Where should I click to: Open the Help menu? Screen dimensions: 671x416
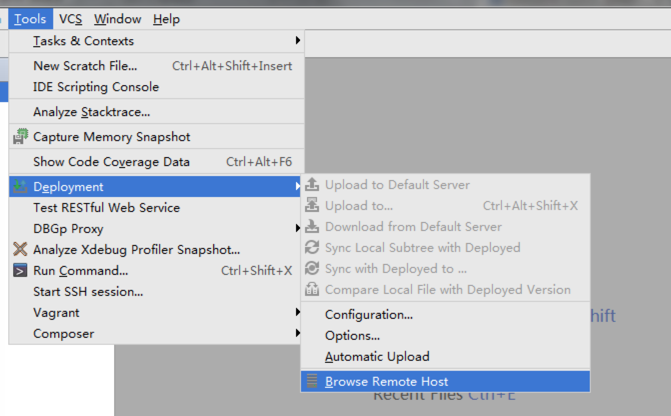(167, 19)
